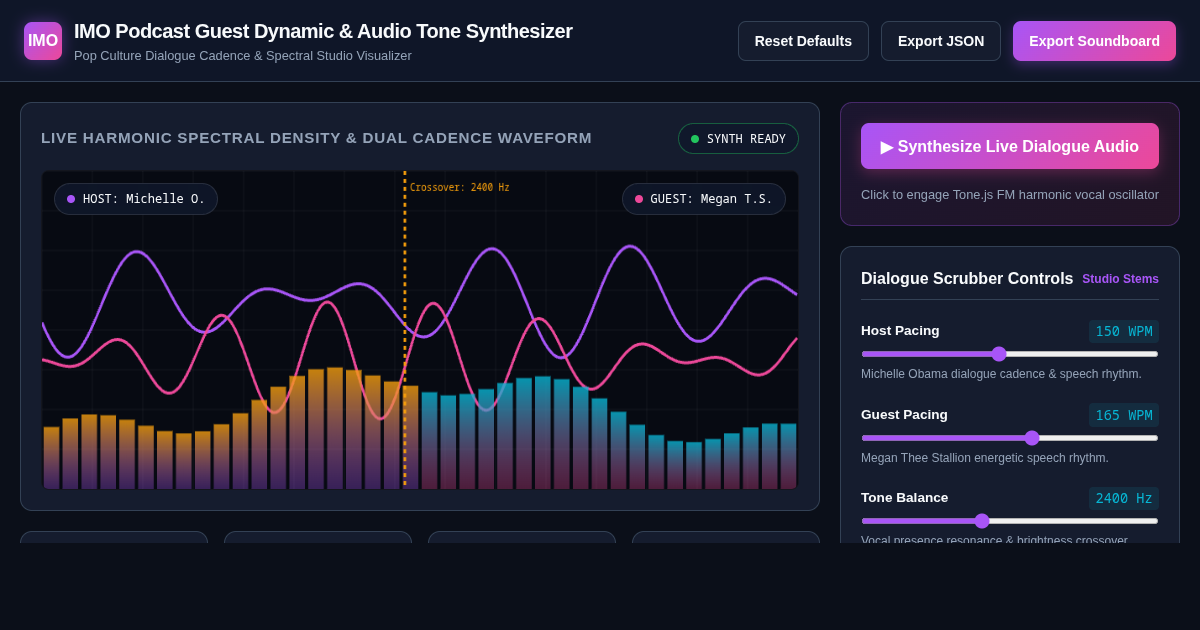
Task: Click the app title text
Action: pos(323,31)
